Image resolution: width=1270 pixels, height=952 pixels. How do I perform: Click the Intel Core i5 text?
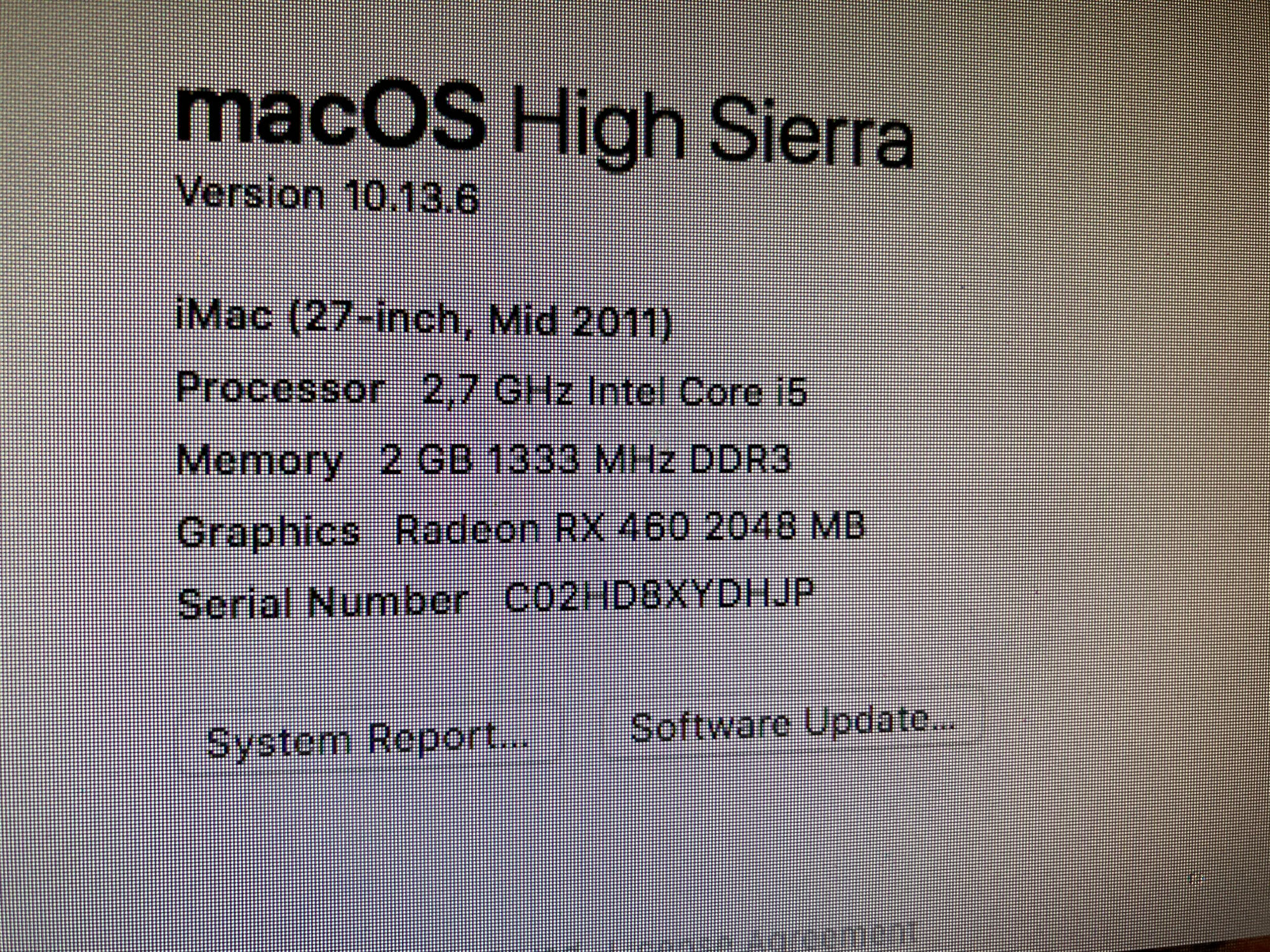point(697,392)
